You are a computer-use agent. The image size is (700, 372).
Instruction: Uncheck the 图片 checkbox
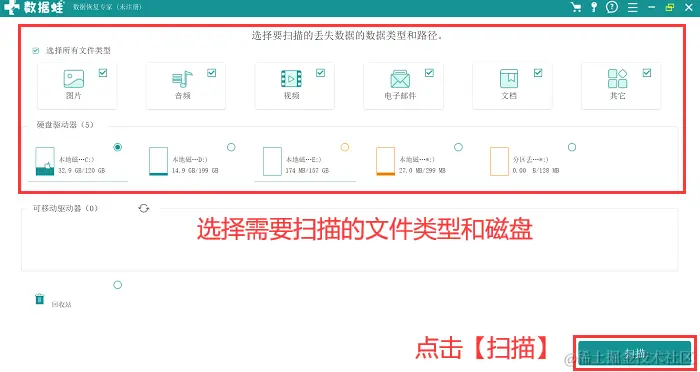[x=103, y=73]
